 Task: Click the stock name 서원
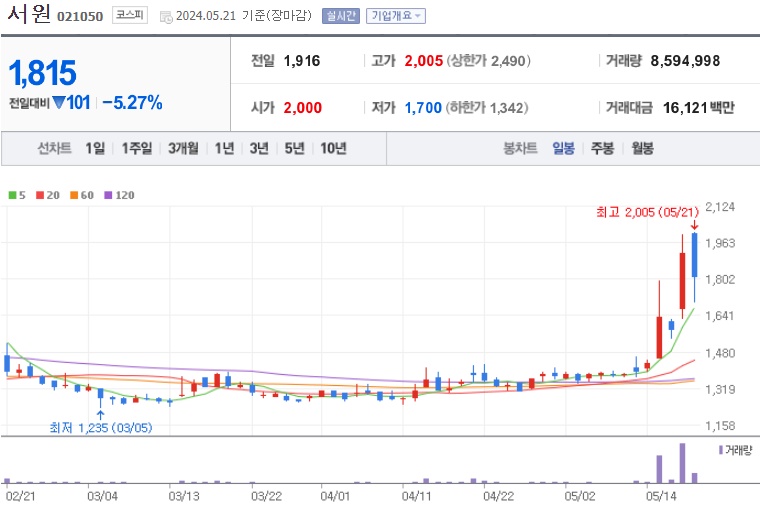click(x=29, y=13)
